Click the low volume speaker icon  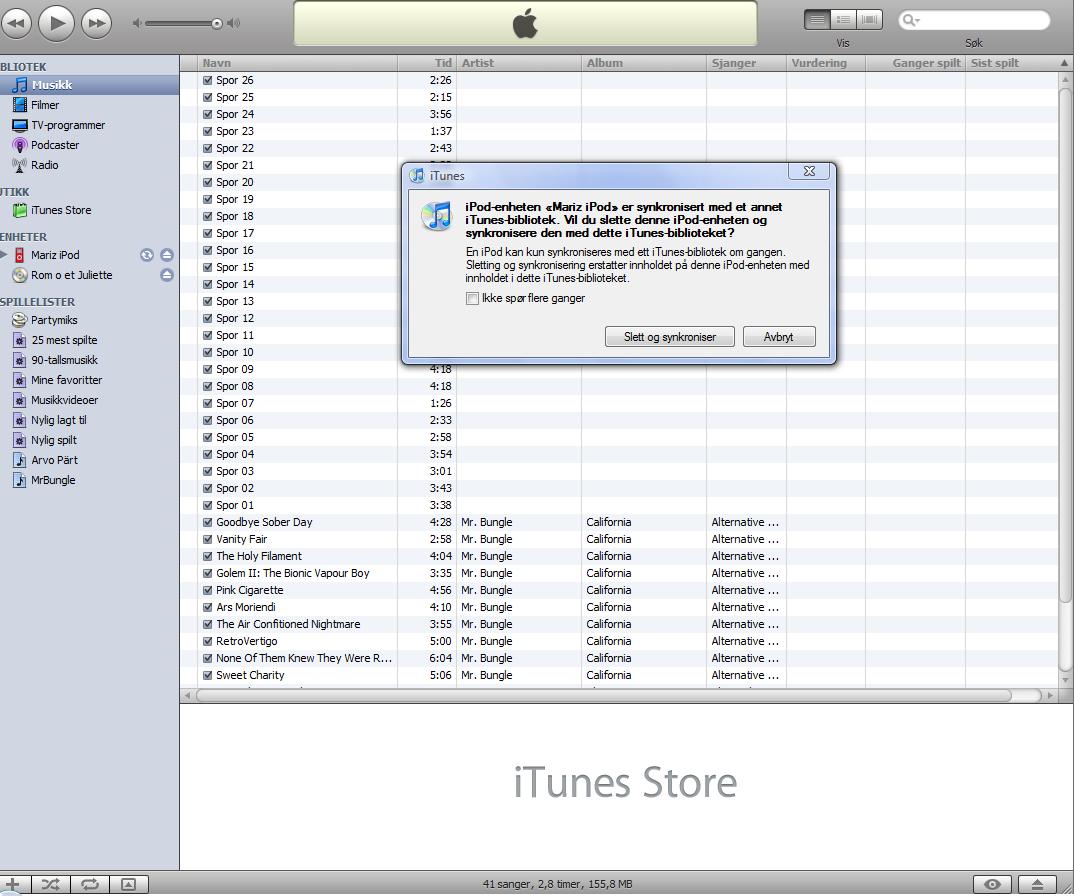point(137,23)
